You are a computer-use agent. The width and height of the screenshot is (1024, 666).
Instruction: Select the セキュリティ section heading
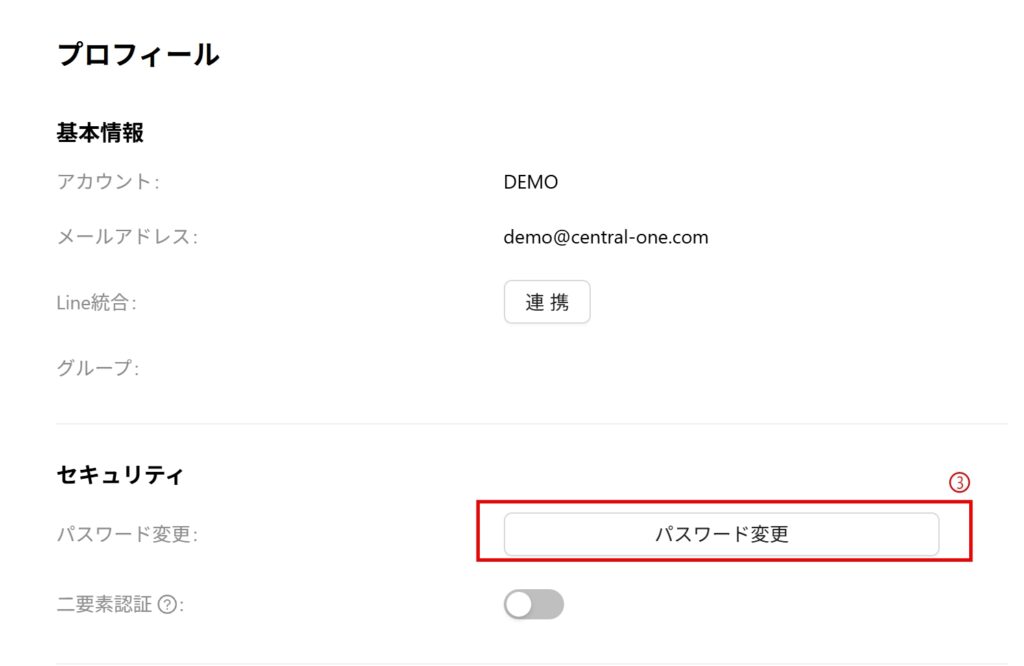(x=120, y=476)
